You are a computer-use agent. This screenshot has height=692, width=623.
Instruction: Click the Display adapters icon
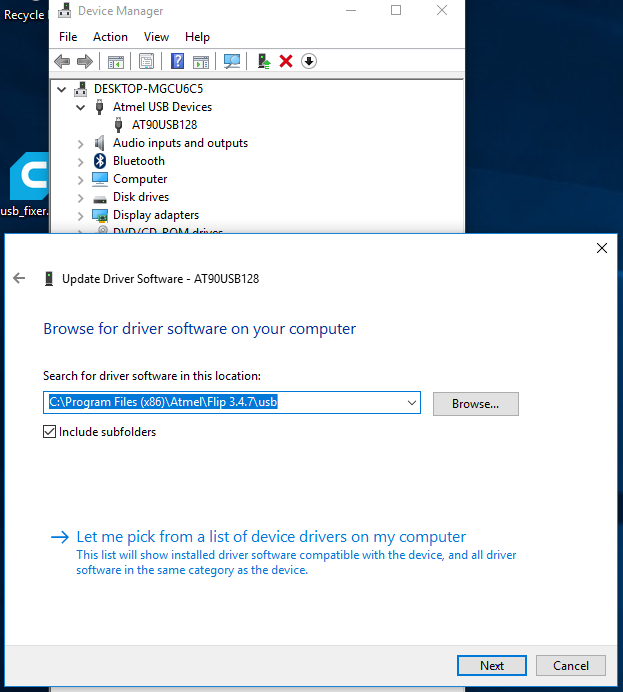coord(100,215)
